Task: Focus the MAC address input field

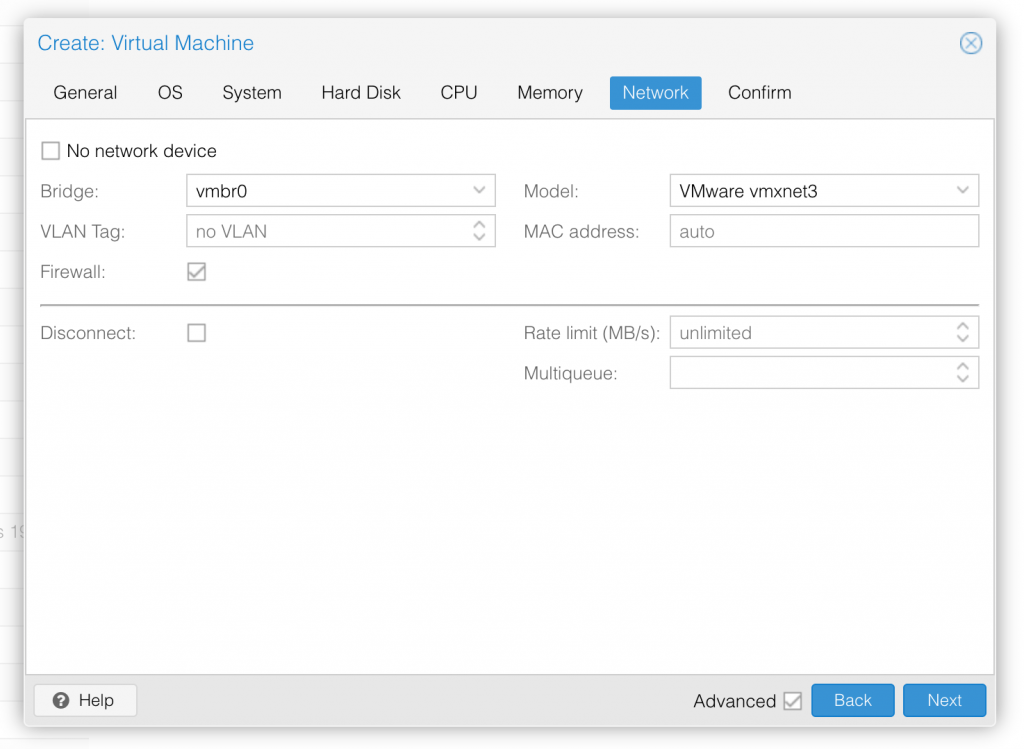Action: click(824, 231)
